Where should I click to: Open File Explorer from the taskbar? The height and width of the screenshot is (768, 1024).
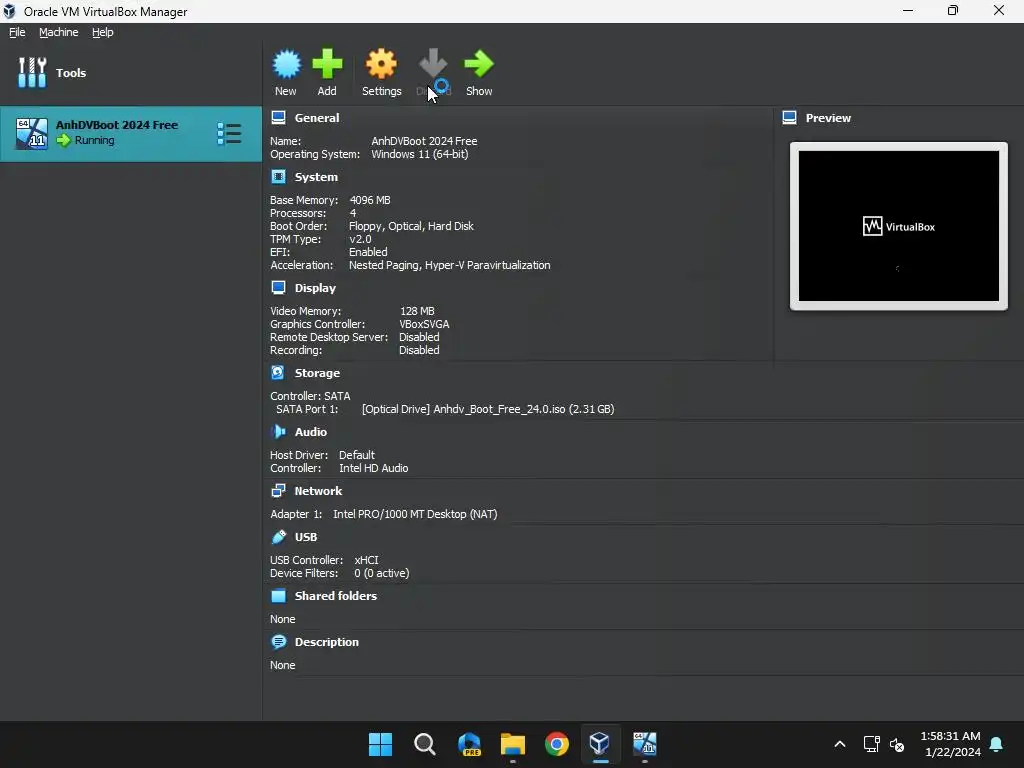(513, 744)
